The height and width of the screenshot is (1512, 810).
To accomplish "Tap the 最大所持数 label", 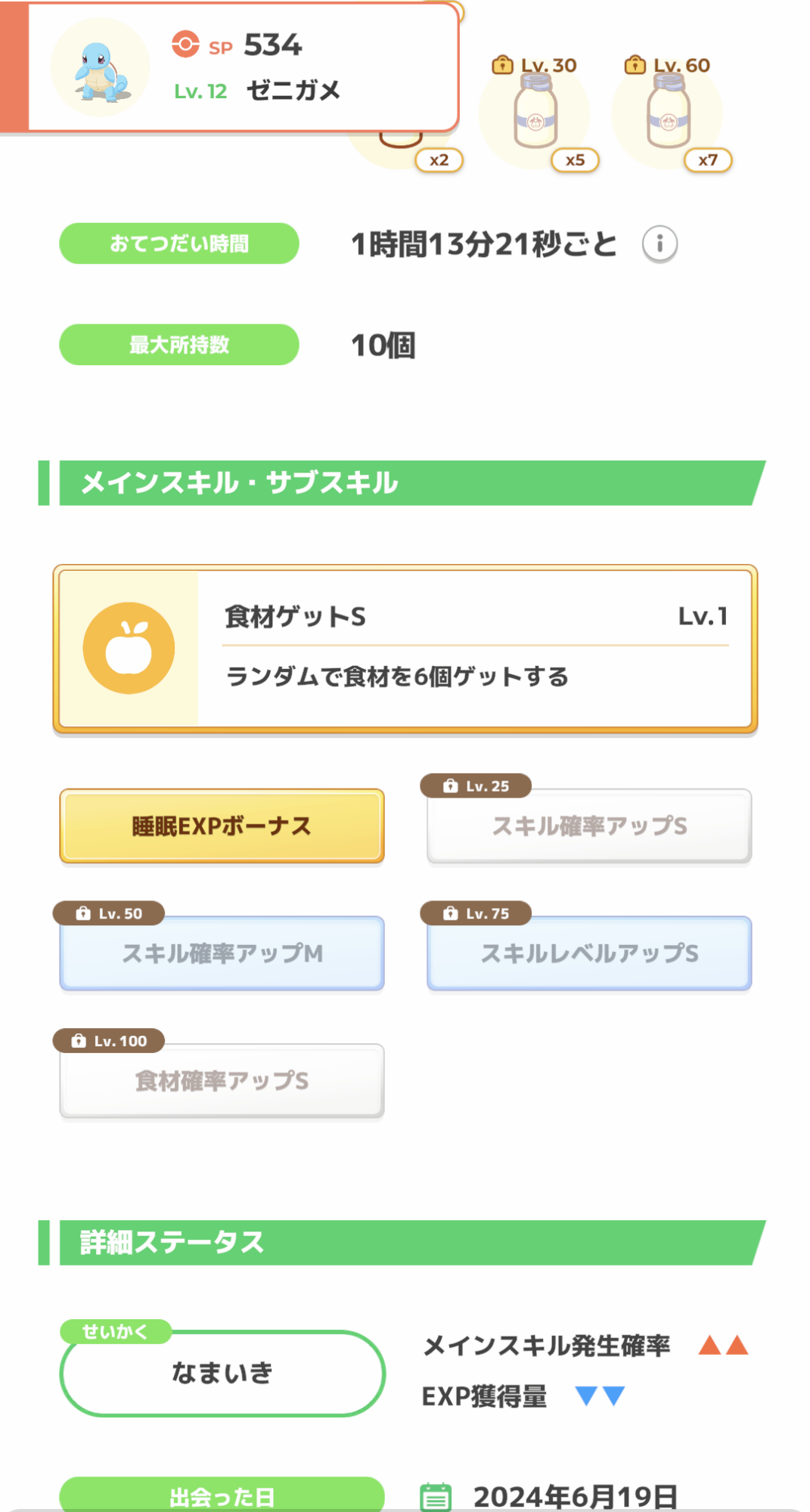I will point(179,345).
